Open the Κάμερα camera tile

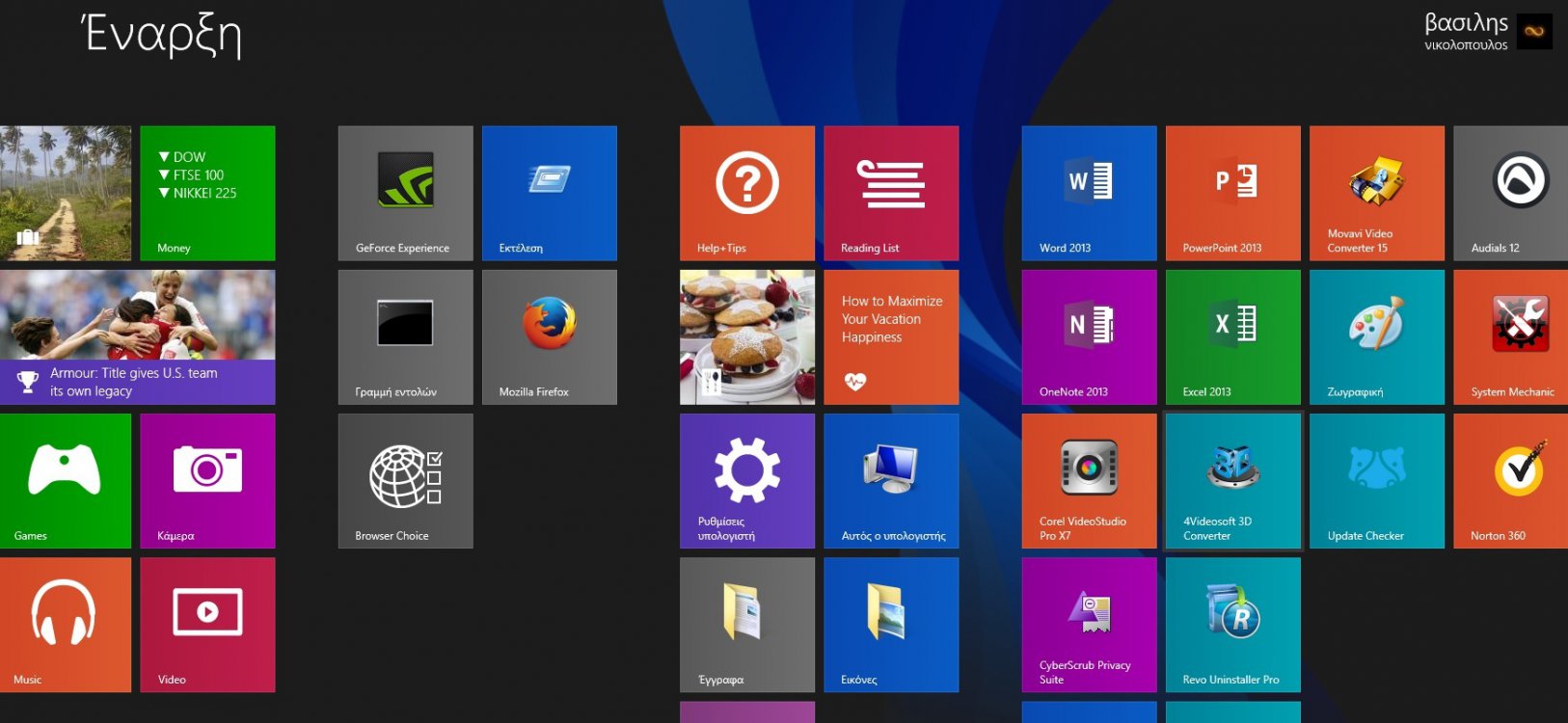[207, 481]
